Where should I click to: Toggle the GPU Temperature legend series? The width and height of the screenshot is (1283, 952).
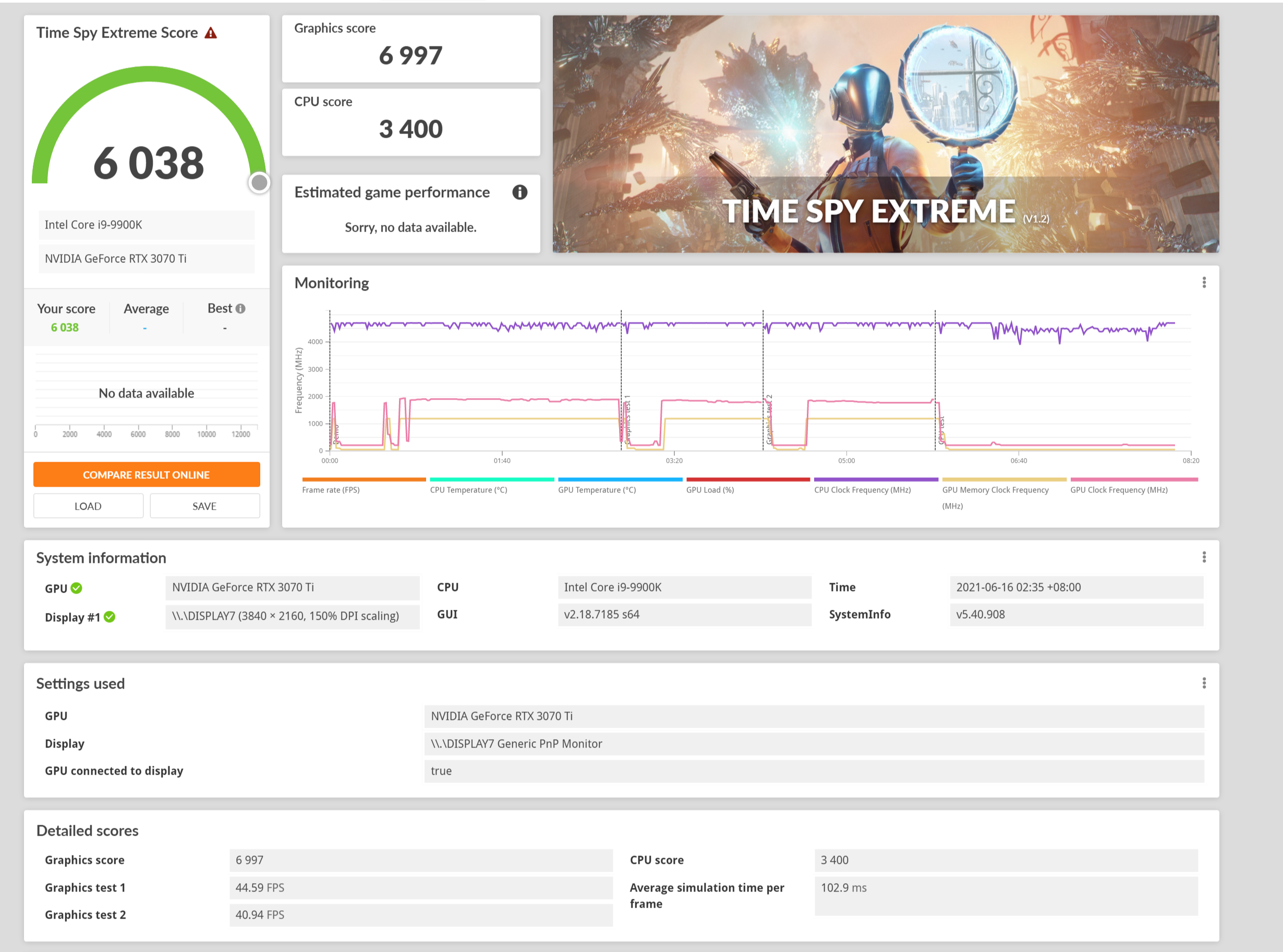pyautogui.click(x=597, y=490)
